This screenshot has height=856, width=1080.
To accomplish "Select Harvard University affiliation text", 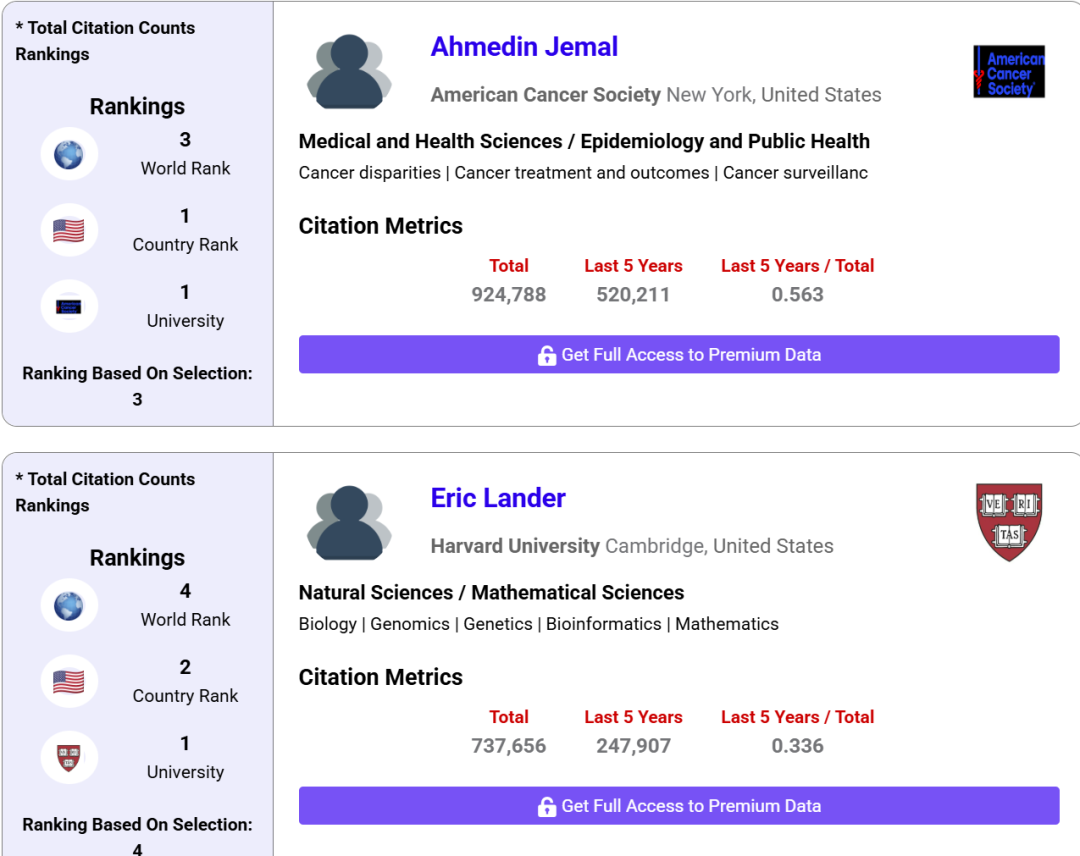I will tap(515, 546).
